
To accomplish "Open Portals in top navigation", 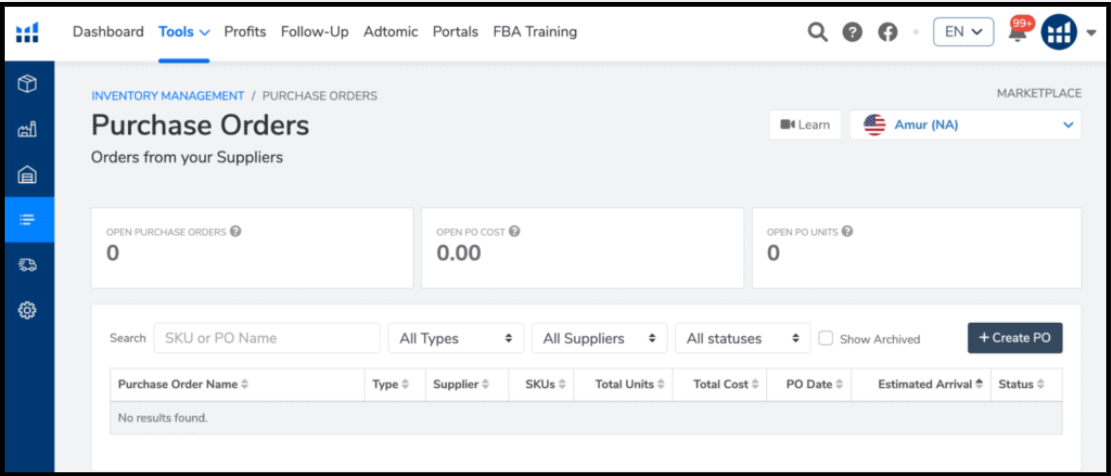I will point(456,32).
